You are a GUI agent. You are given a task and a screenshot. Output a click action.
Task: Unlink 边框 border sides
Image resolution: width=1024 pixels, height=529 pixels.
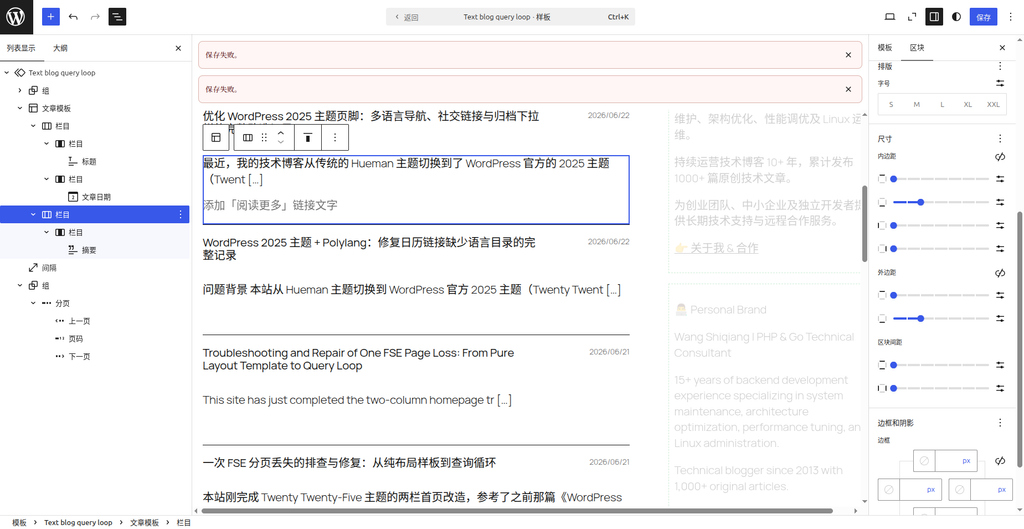(x=1000, y=461)
